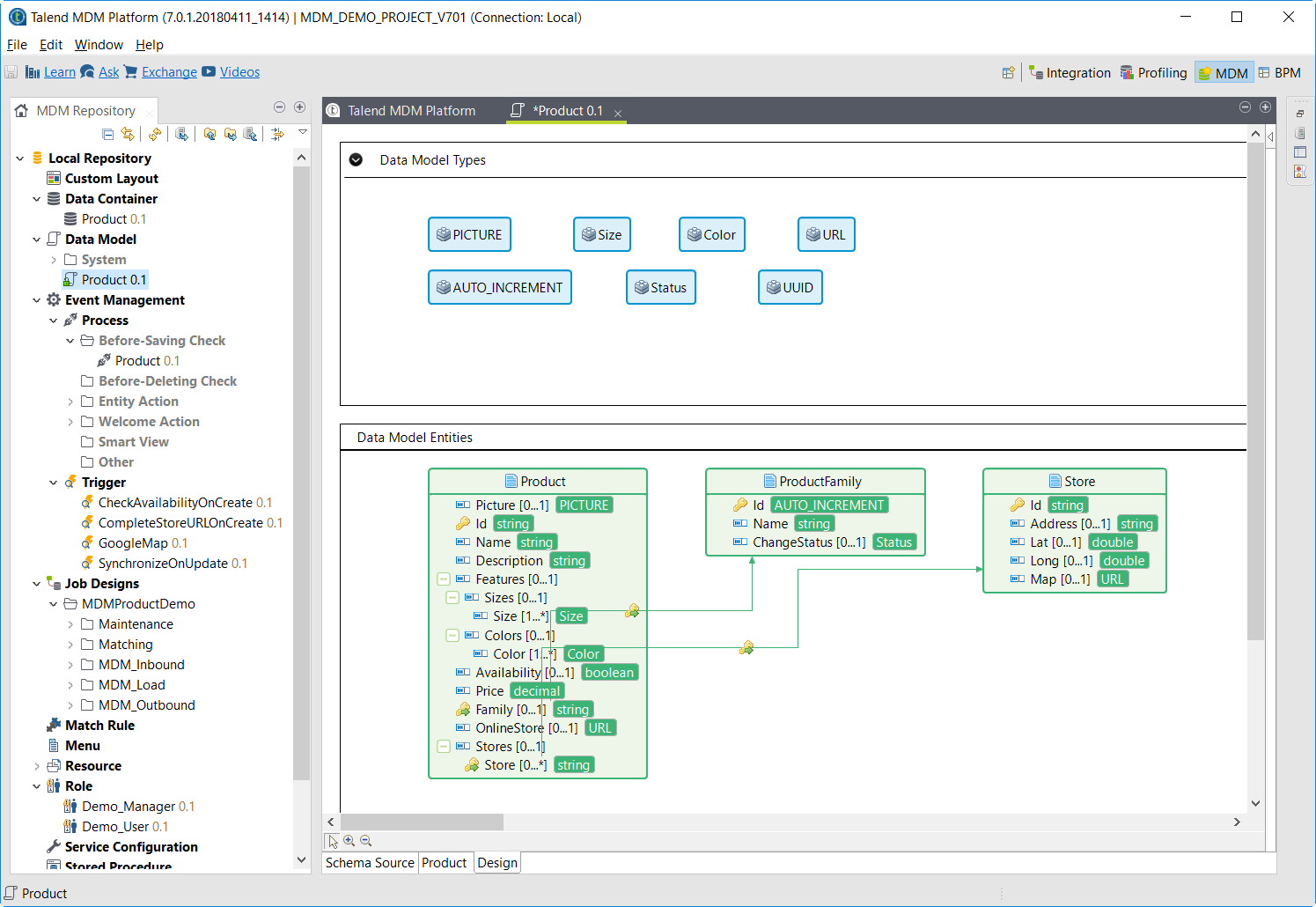Click the update-from-server icon in repository toolbar
This screenshot has width=1316, height=907.
tap(250, 134)
